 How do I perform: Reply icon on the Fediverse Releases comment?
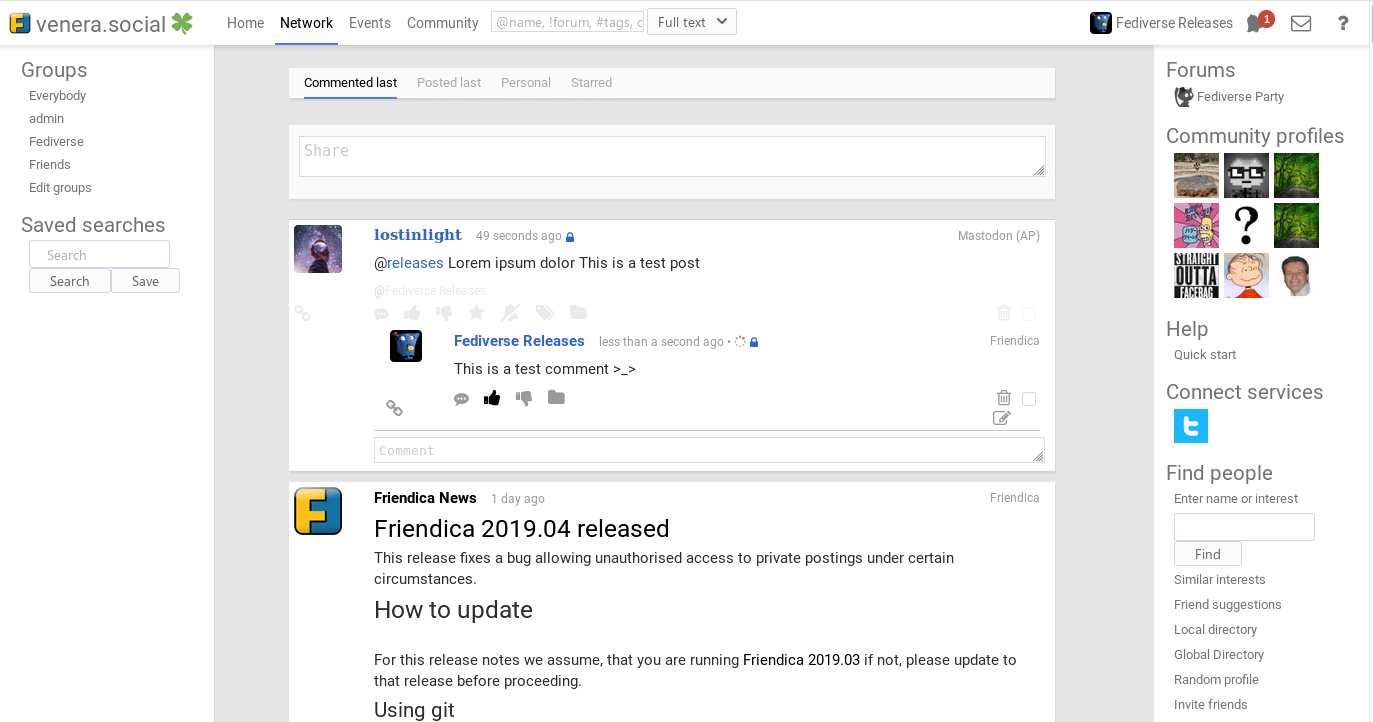click(462, 398)
